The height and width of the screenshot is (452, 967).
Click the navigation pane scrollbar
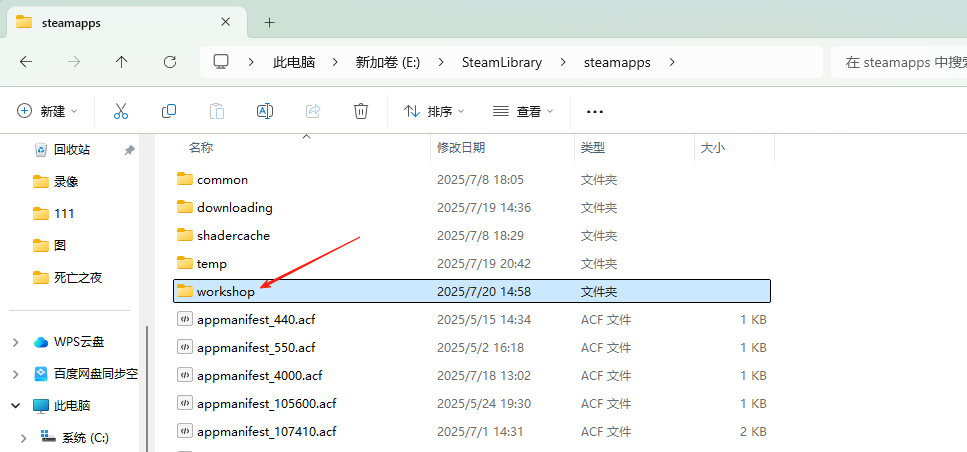coord(147,388)
